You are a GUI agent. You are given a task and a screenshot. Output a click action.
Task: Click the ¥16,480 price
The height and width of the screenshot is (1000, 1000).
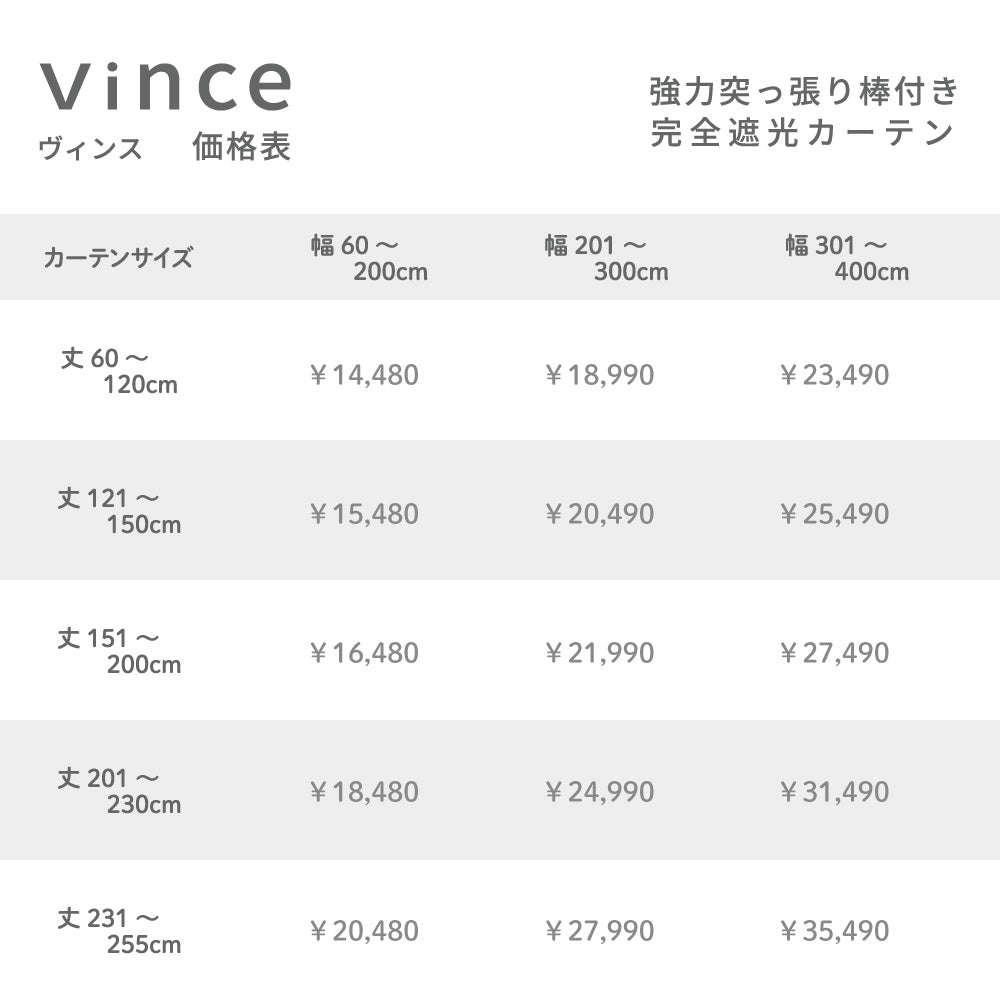(364, 653)
